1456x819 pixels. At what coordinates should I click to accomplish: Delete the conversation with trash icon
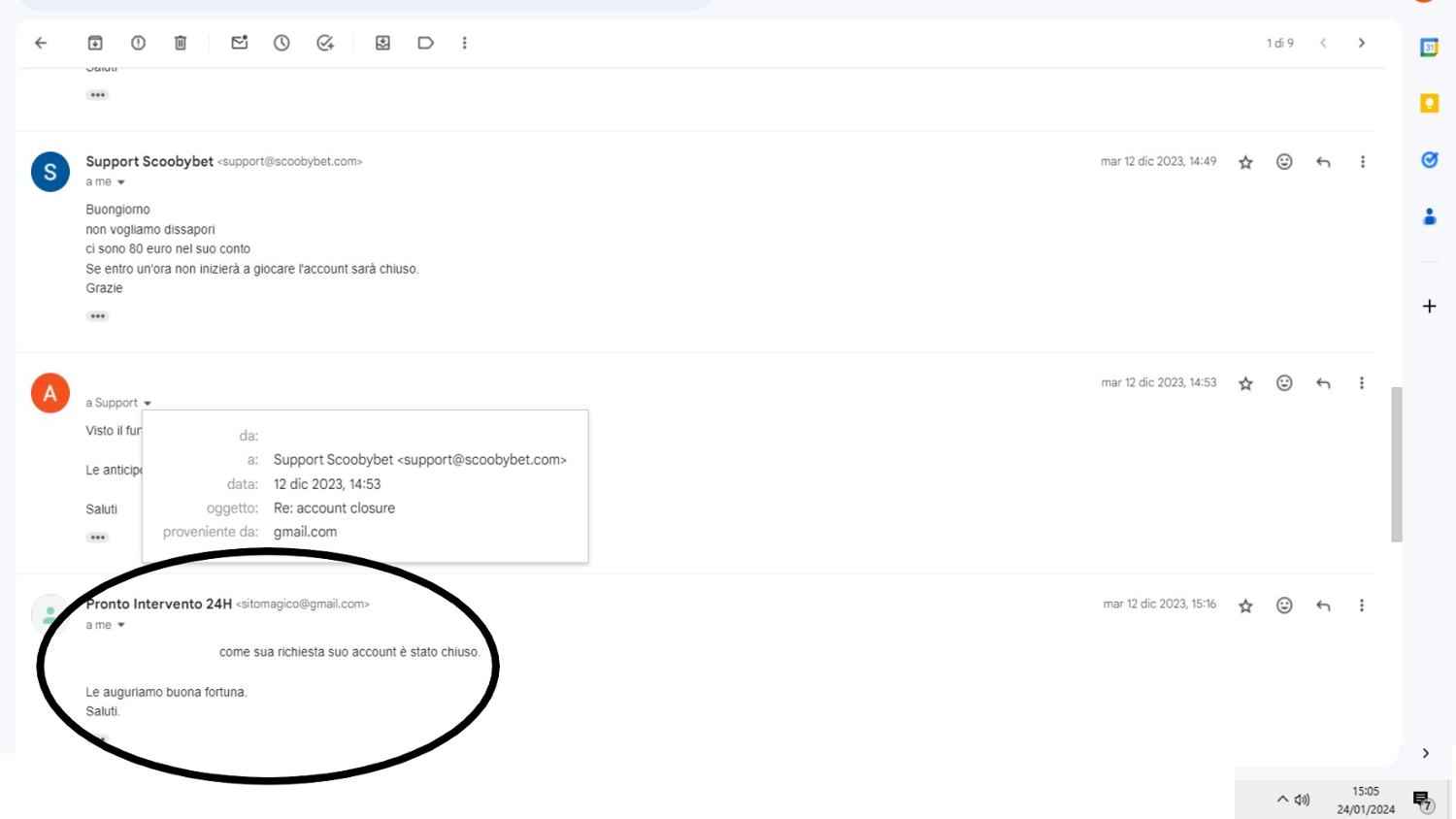181,43
